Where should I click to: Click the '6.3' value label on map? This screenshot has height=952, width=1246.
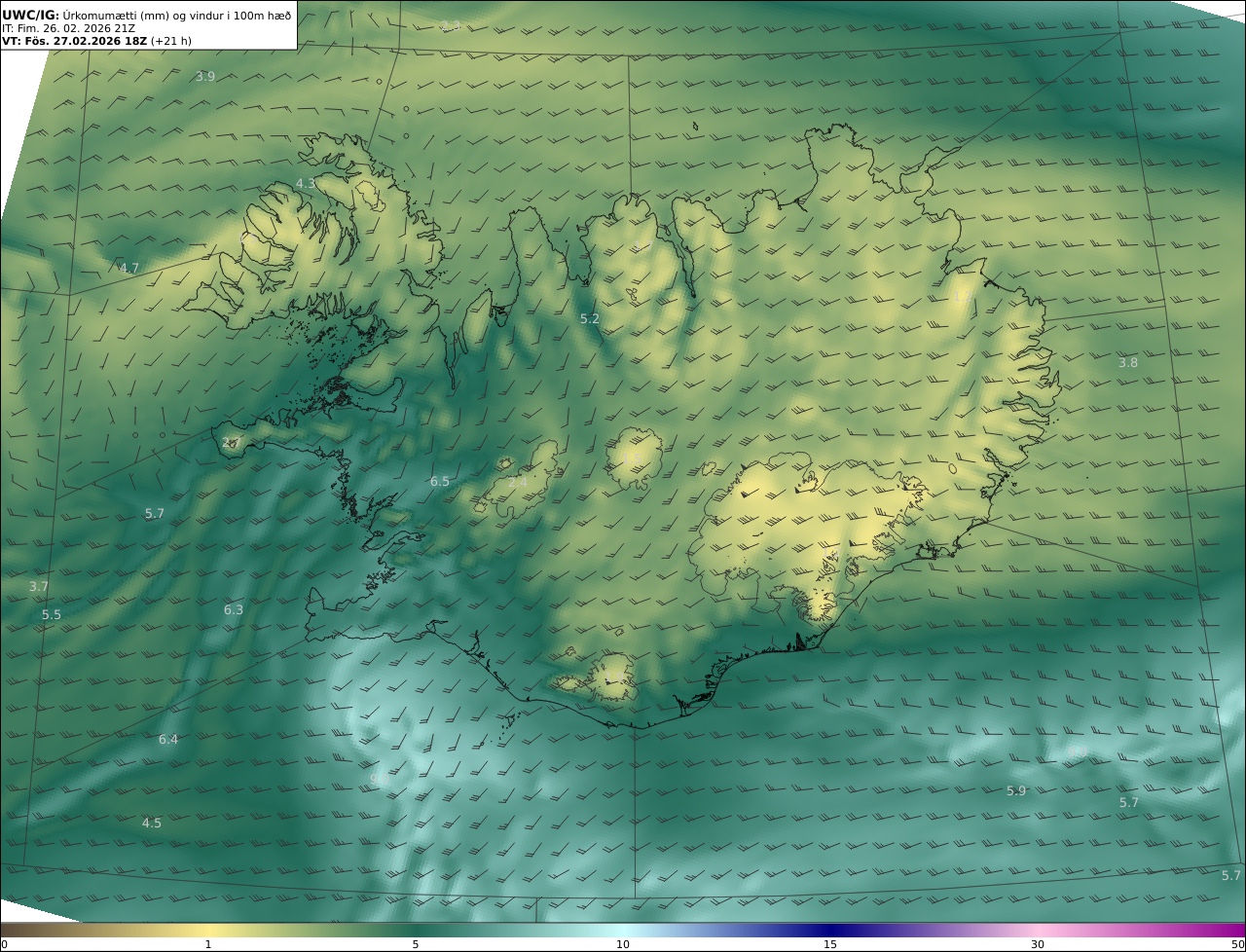click(234, 610)
